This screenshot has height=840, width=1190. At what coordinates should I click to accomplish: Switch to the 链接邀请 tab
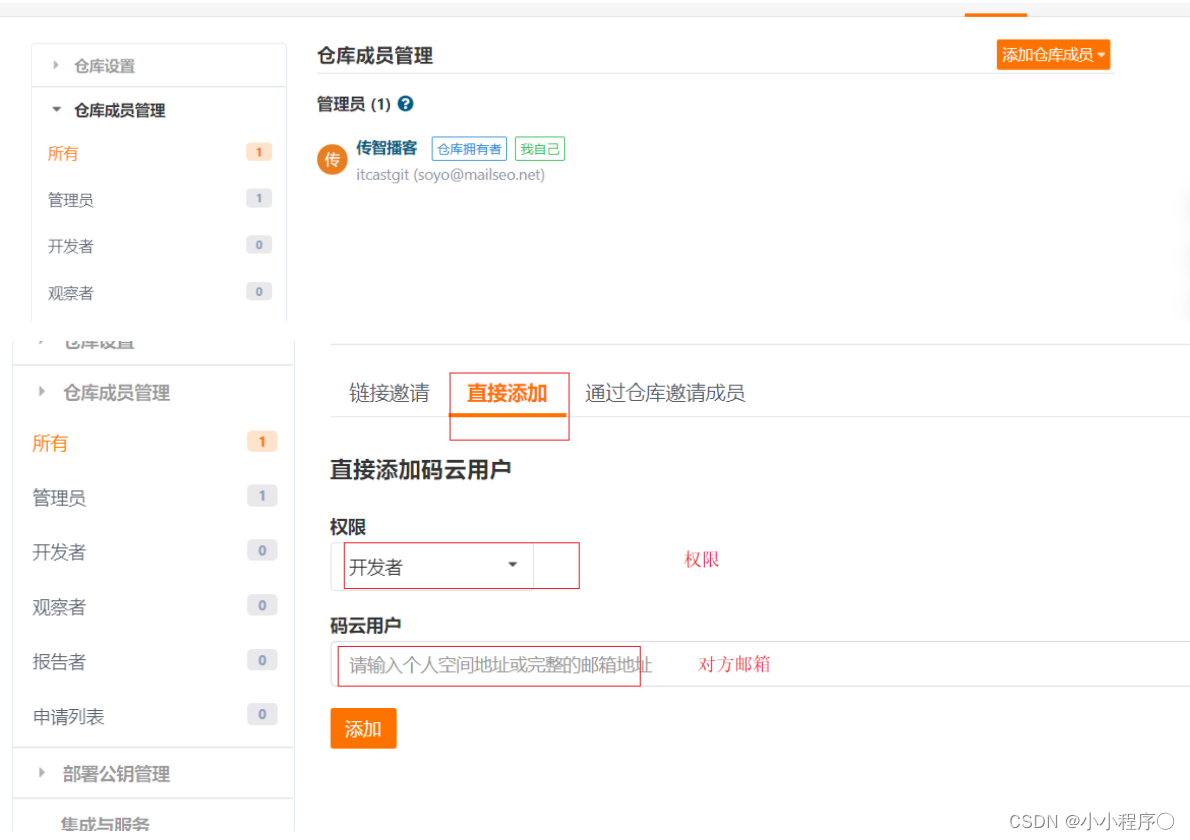pyautogui.click(x=389, y=393)
